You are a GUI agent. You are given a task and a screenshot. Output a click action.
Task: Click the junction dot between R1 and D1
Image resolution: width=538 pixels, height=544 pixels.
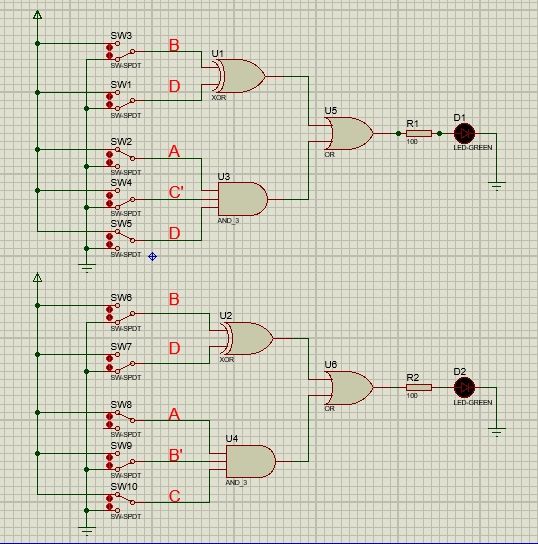[439, 133]
